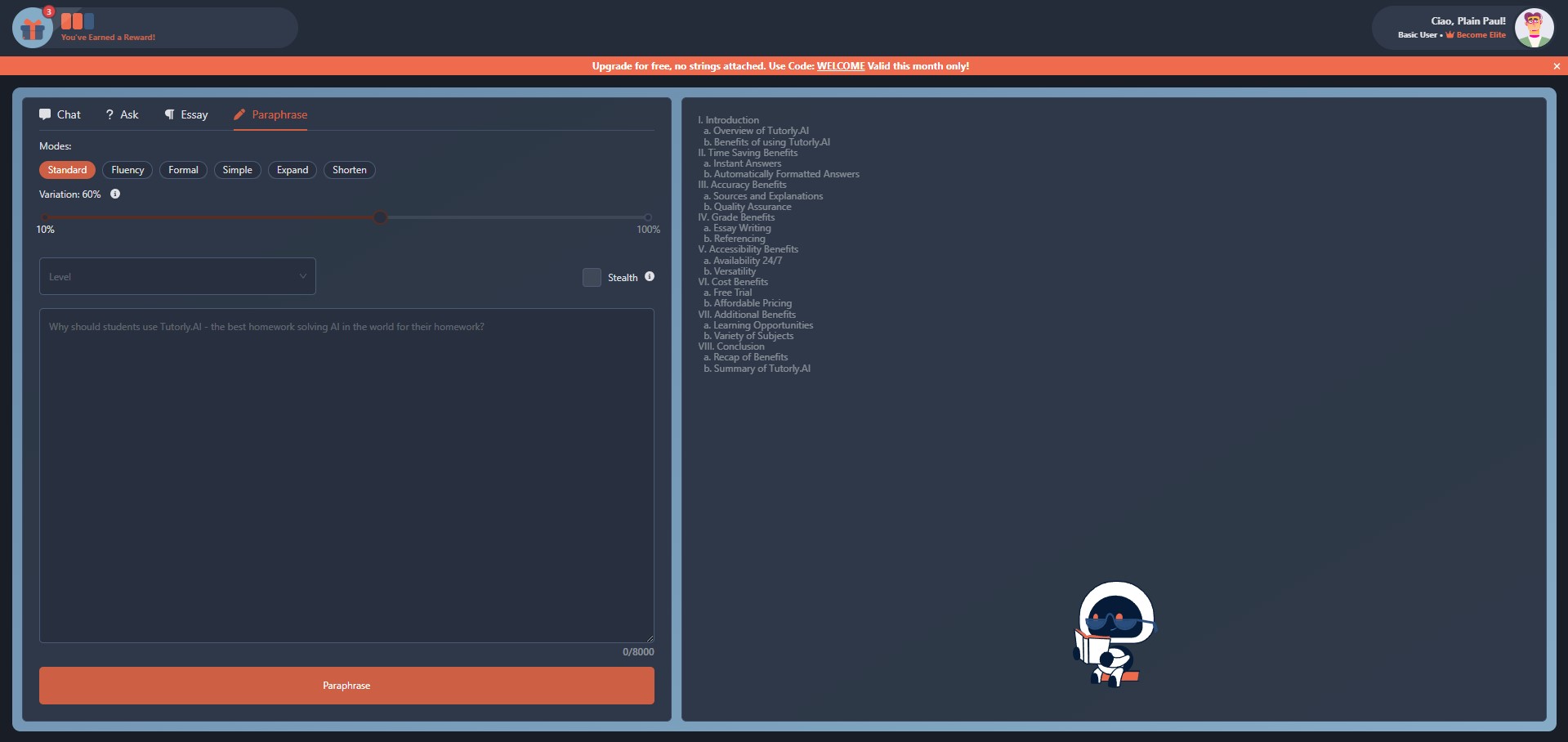Switch to the Ask tab
Viewport: 1568px width, 742px height.
click(123, 114)
